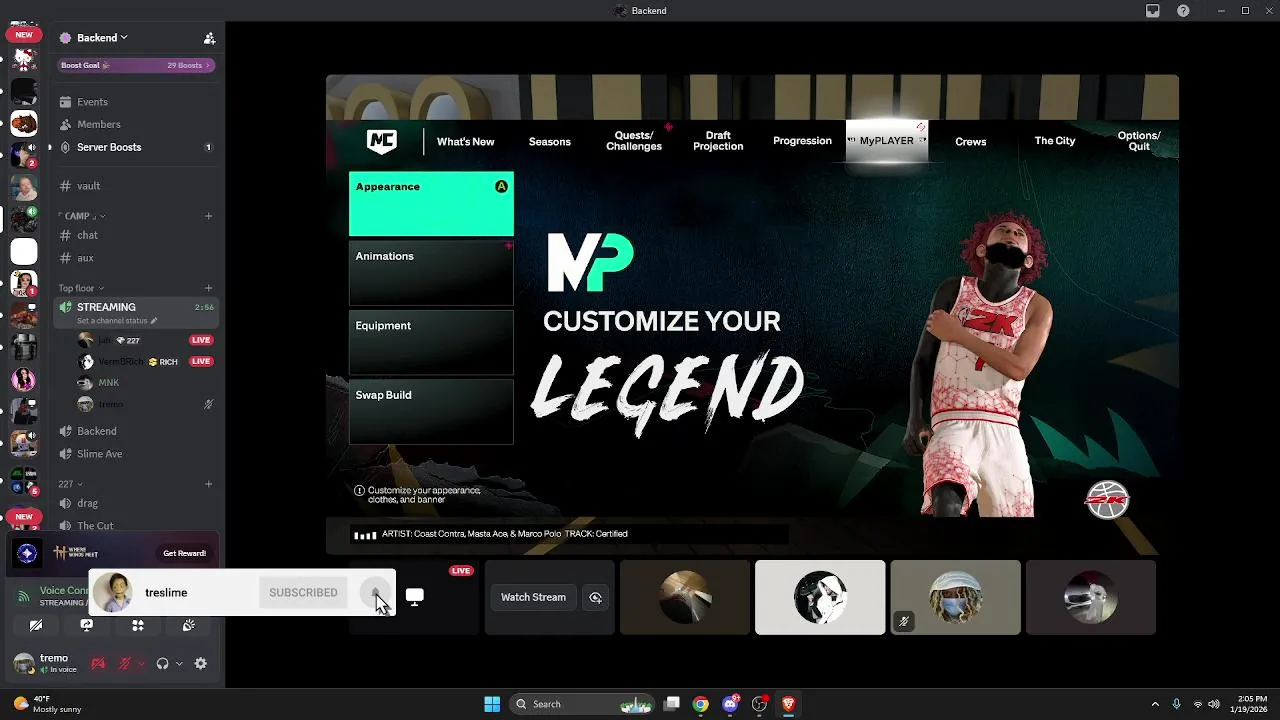This screenshot has height=720, width=1280.
Task: Click the voice connection signal icon
Action: (23, 596)
